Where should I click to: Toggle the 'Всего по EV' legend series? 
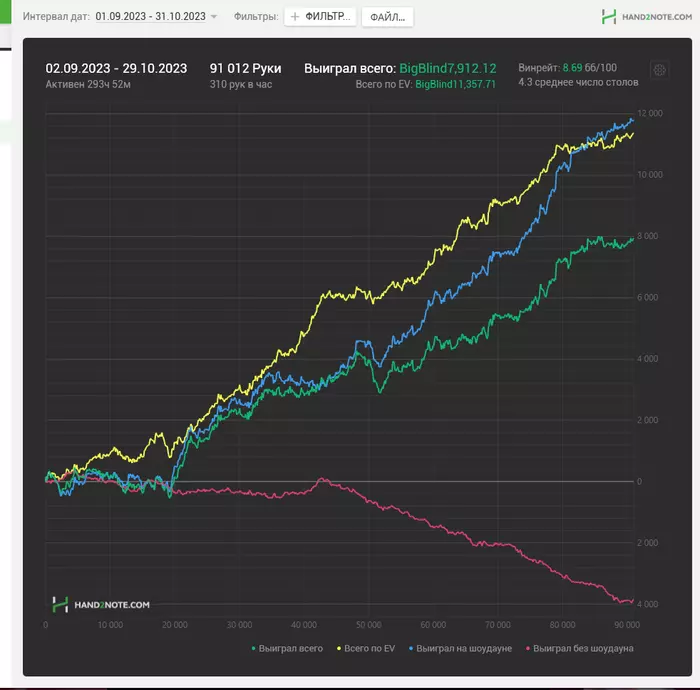tap(366, 648)
